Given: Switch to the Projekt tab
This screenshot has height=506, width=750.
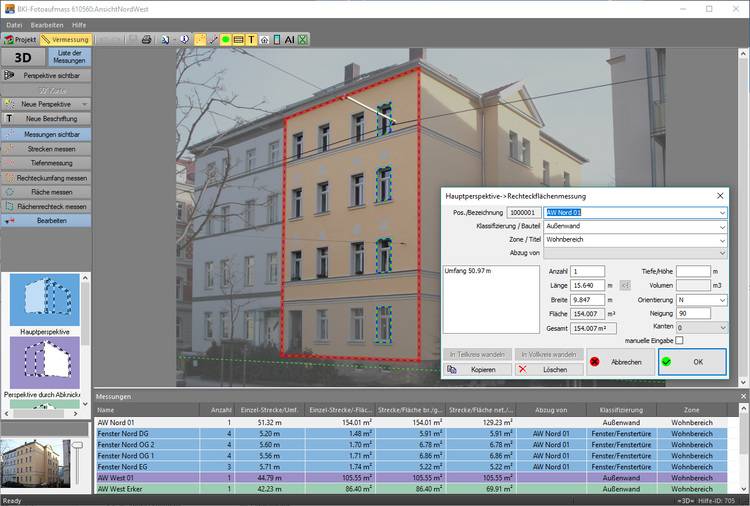Looking at the screenshot, I should [20, 39].
